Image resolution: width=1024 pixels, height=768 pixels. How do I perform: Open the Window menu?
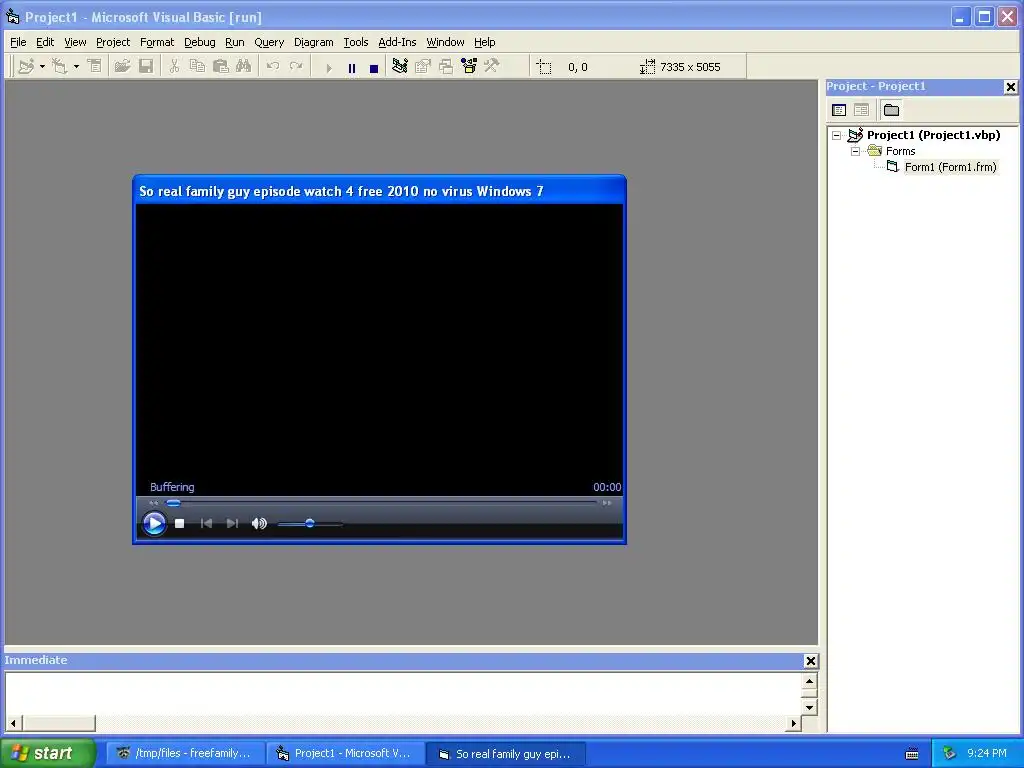coord(445,42)
